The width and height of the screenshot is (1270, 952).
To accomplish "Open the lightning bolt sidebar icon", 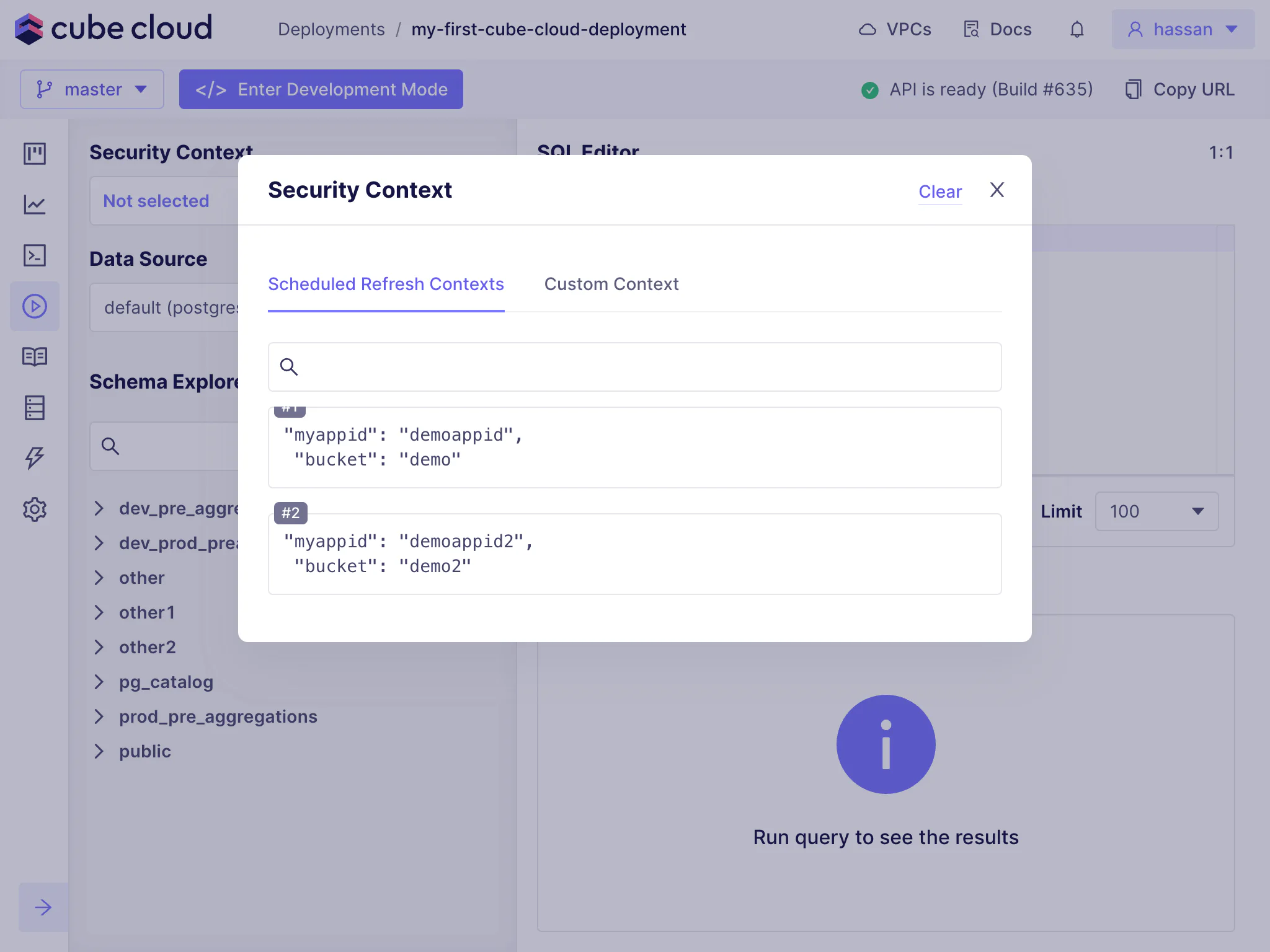I will (35, 458).
